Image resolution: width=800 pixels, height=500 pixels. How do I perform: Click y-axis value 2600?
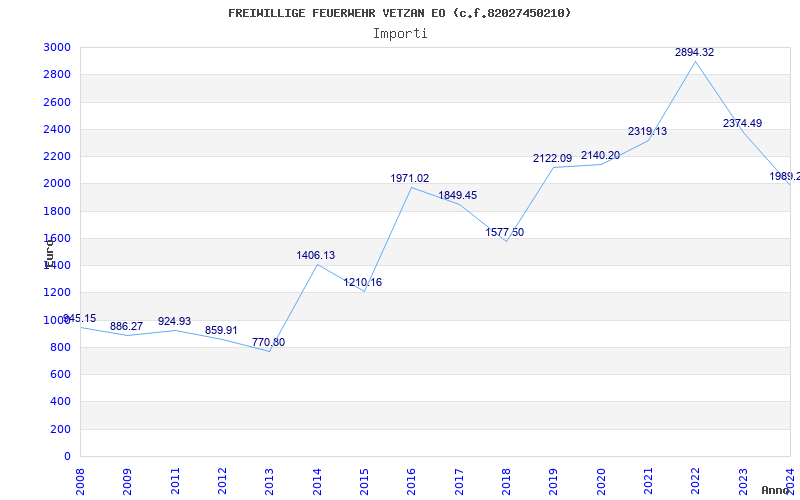58,102
